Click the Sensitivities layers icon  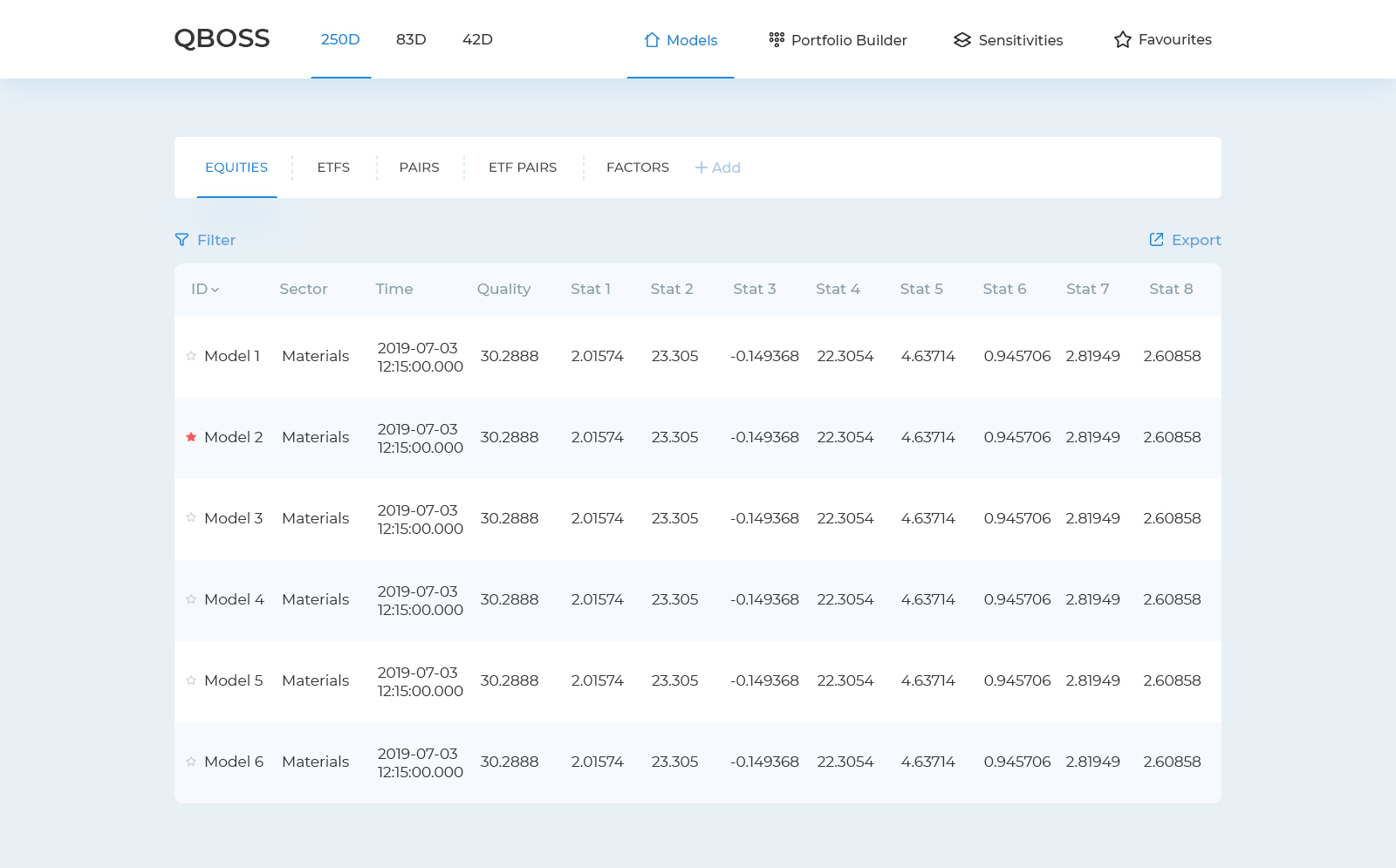pyautogui.click(x=962, y=40)
